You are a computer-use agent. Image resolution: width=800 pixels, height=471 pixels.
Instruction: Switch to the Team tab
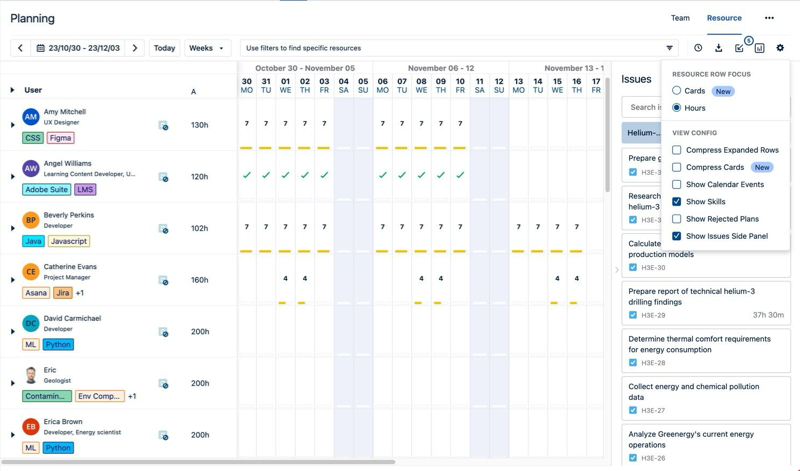(x=680, y=18)
